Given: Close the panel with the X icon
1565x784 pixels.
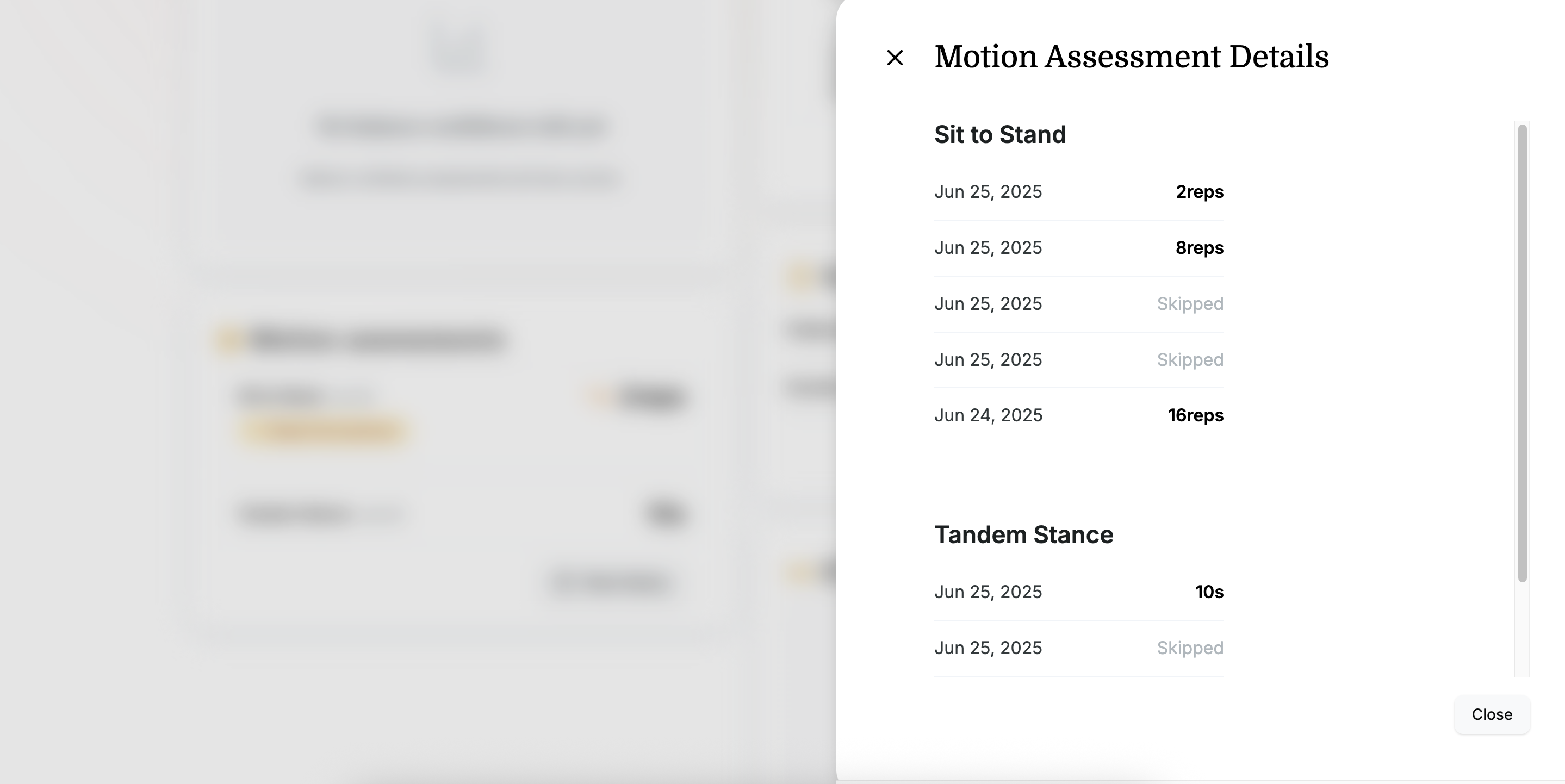Looking at the screenshot, I should (x=895, y=58).
